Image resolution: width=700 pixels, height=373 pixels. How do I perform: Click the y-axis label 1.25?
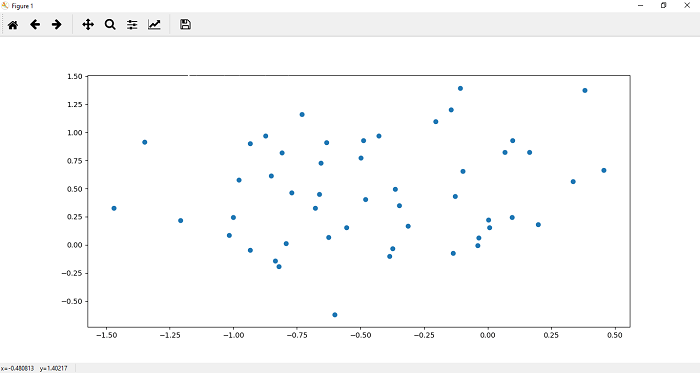coord(75,104)
